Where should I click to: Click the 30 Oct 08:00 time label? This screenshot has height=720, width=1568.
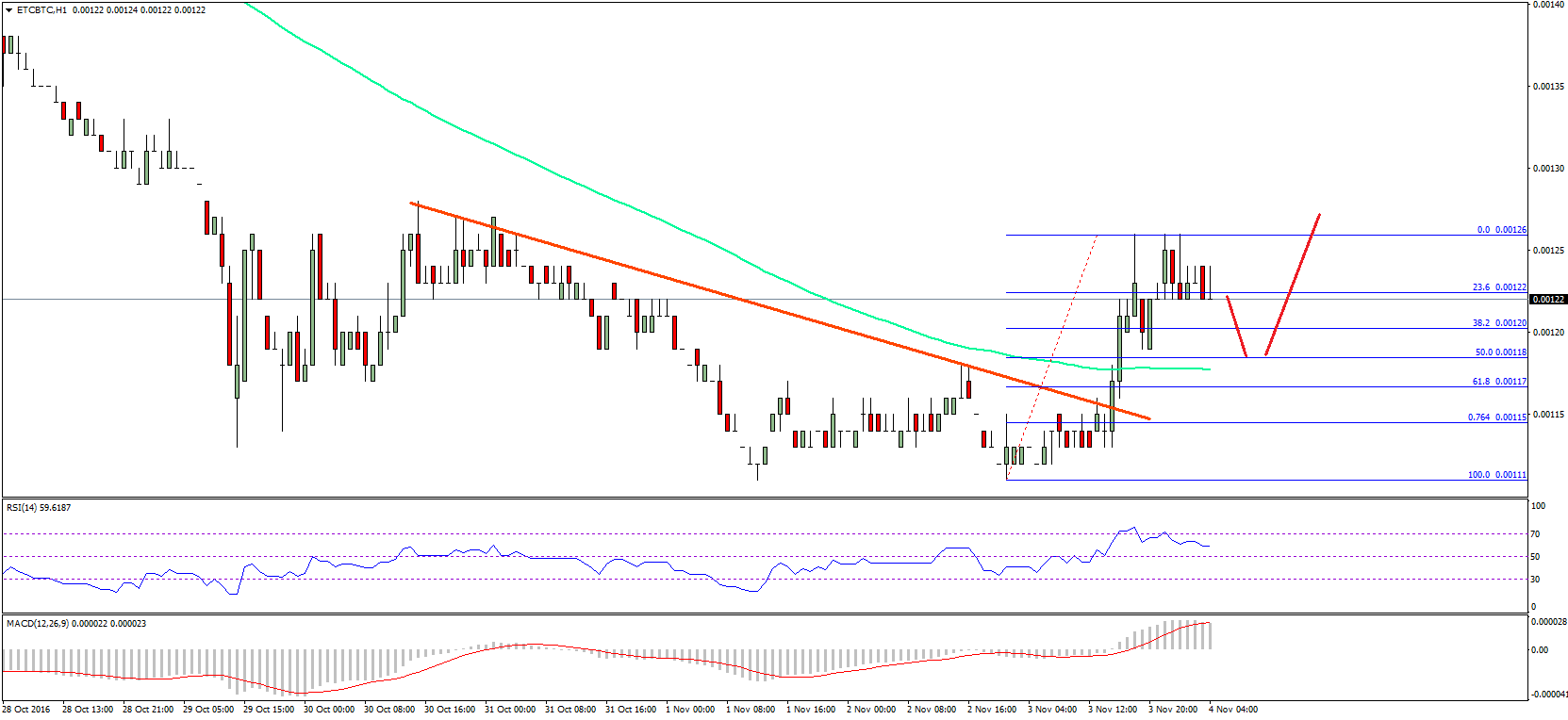[389, 709]
